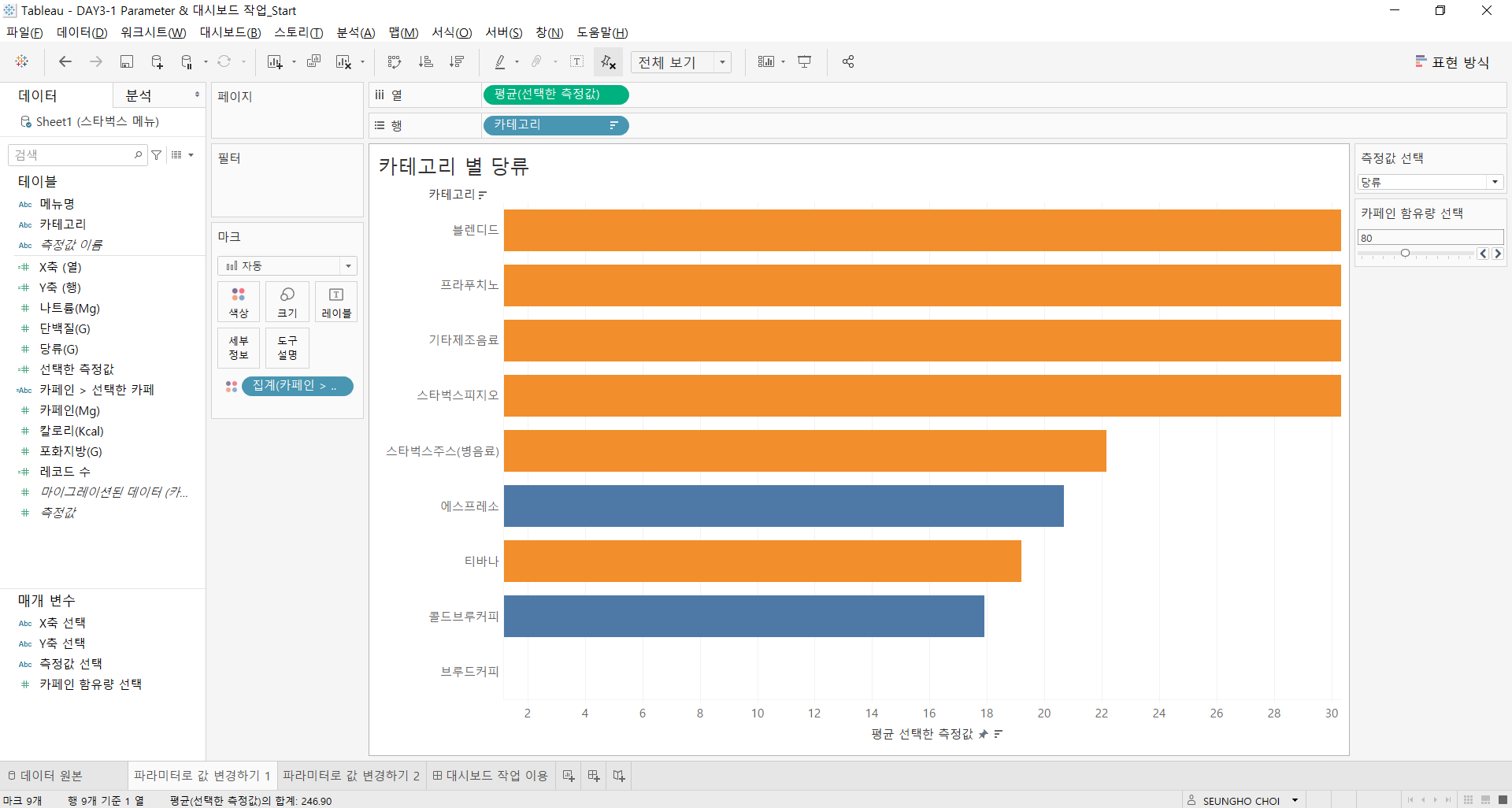
Task: Undo with the back arrow
Action: click(65, 61)
